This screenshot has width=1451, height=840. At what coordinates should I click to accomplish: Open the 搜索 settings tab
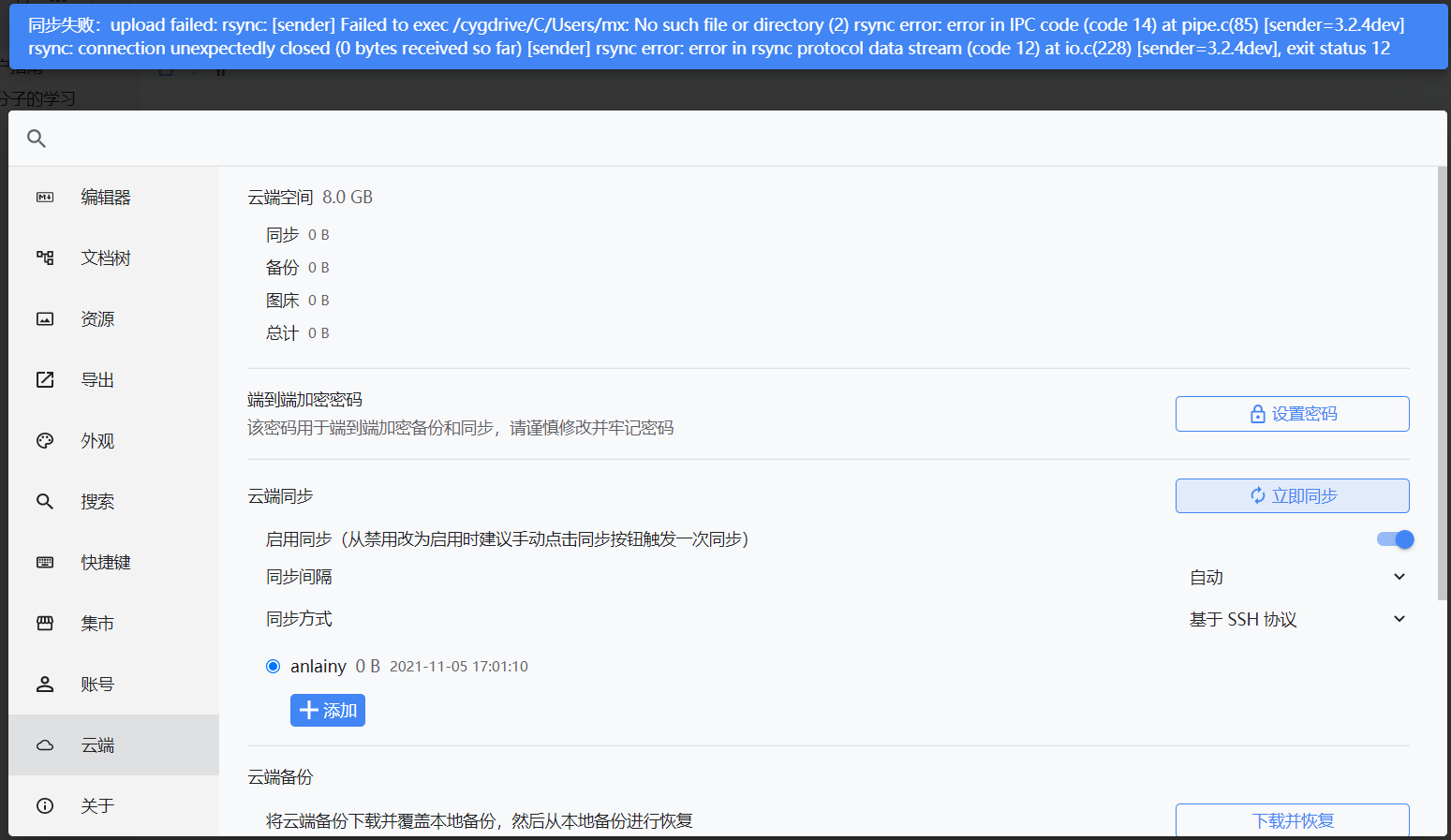113,502
